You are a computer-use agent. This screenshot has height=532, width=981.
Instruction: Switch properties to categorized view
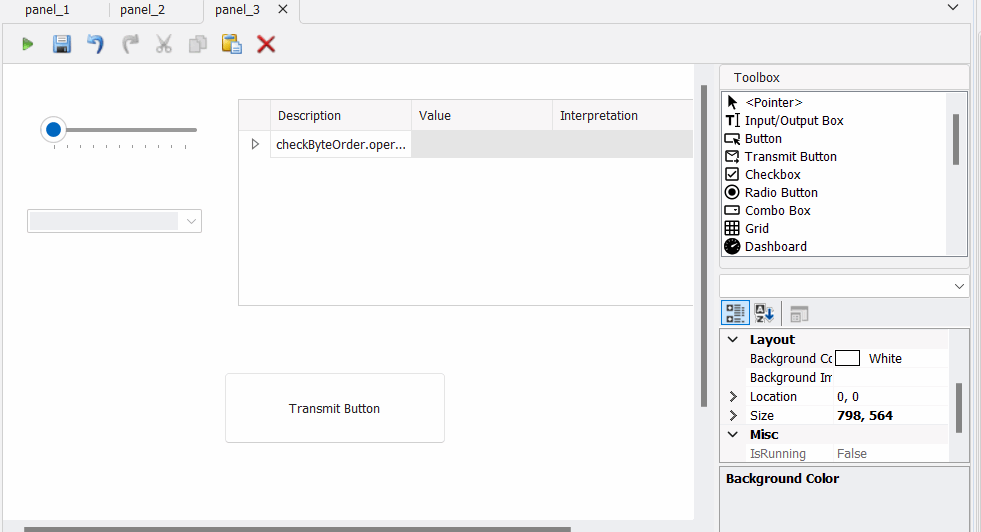click(735, 313)
